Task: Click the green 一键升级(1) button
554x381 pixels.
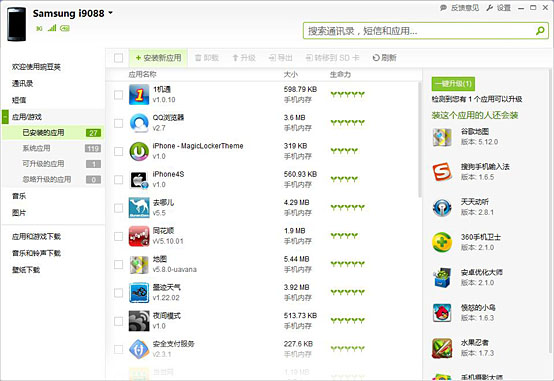Action: click(453, 83)
